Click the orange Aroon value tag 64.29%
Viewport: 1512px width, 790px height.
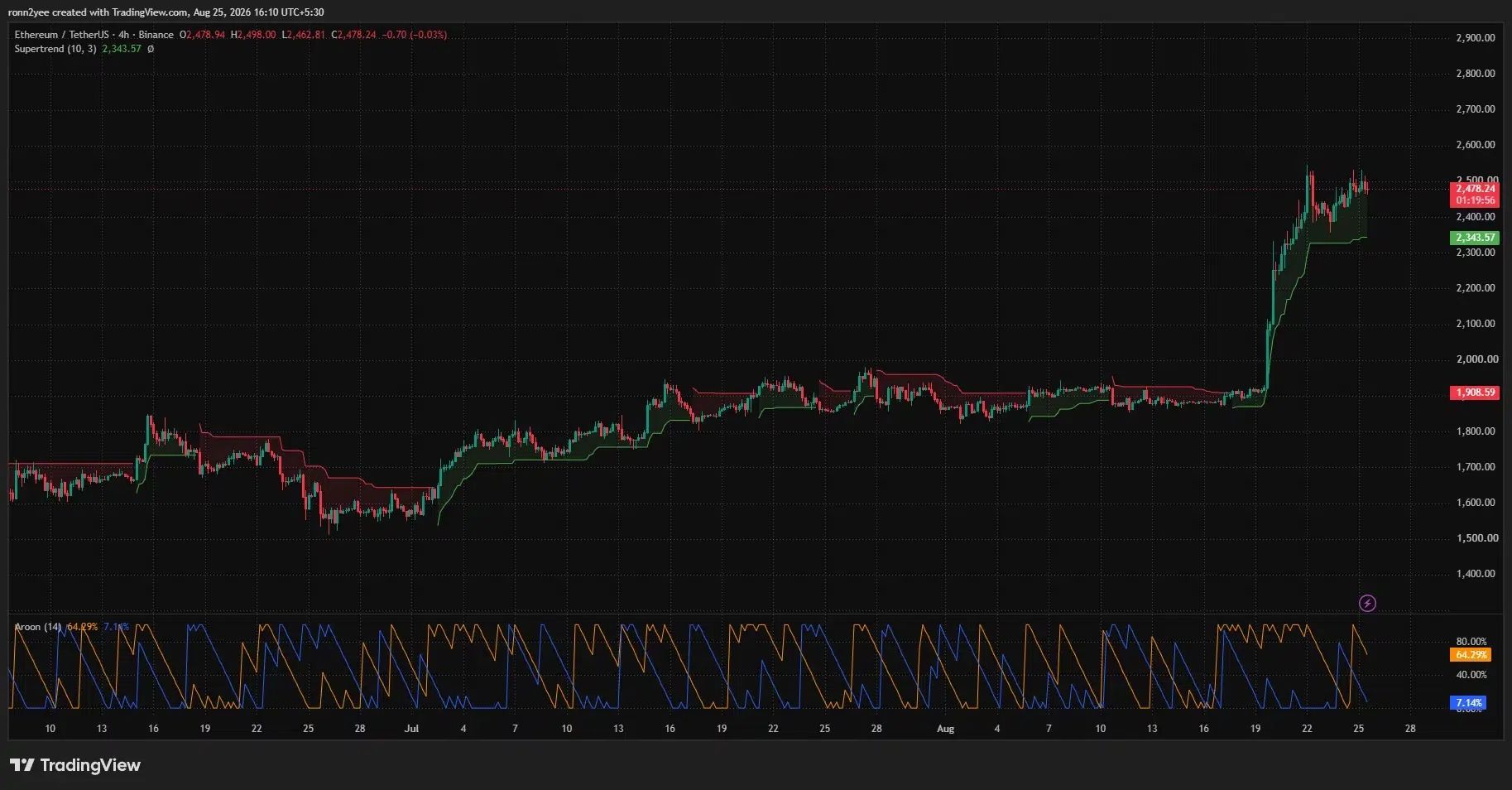(x=1471, y=655)
